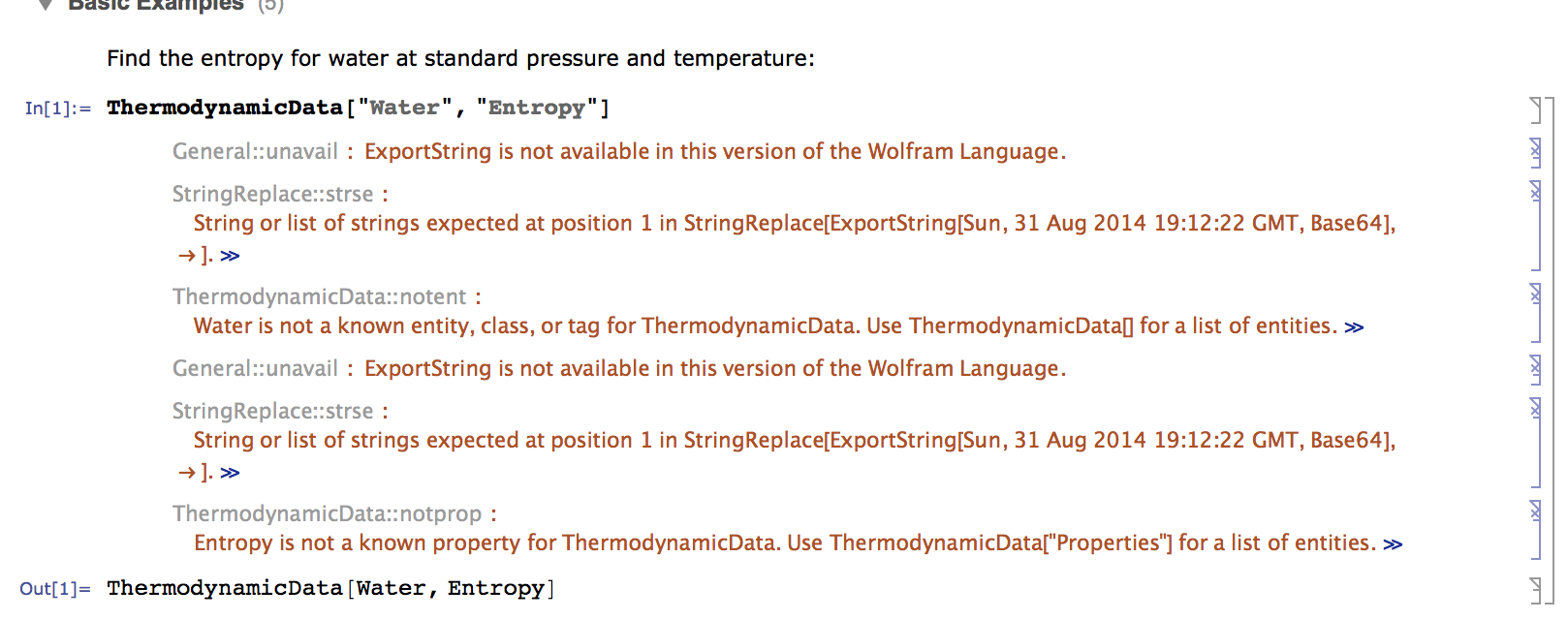Open the » link after the ThermodynamicData::notprop message

point(1393,544)
